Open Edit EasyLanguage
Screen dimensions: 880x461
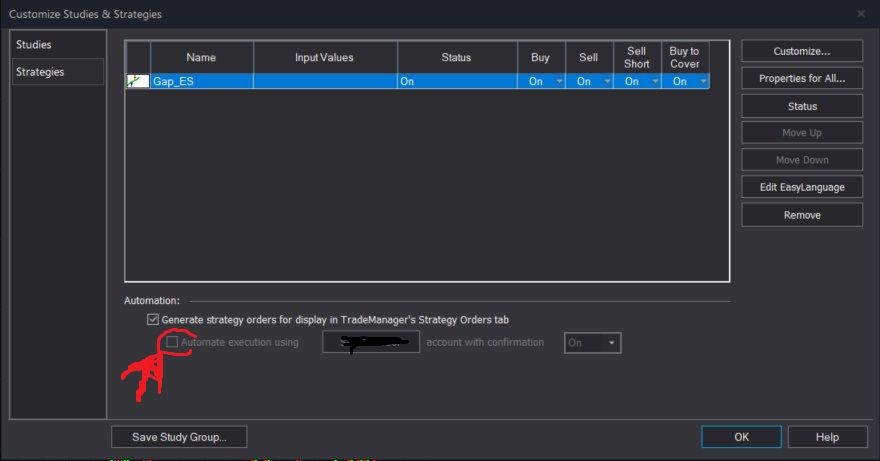click(x=801, y=188)
